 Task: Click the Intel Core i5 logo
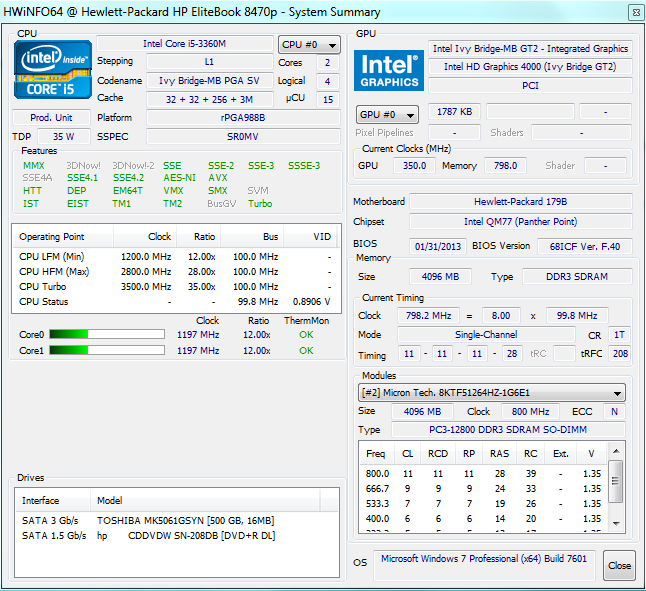pos(53,70)
